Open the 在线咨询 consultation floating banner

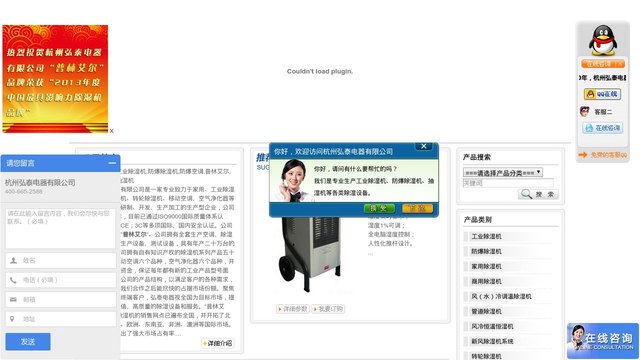pyautogui.click(x=603, y=341)
